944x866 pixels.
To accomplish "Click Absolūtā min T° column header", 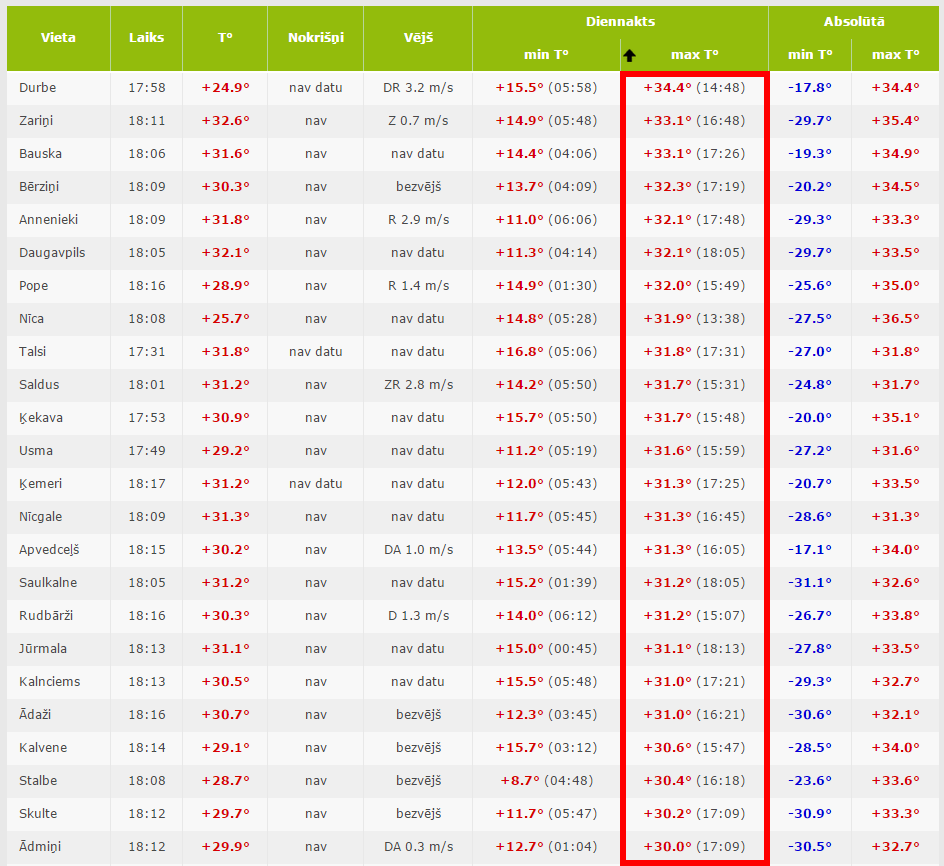I will (810, 54).
